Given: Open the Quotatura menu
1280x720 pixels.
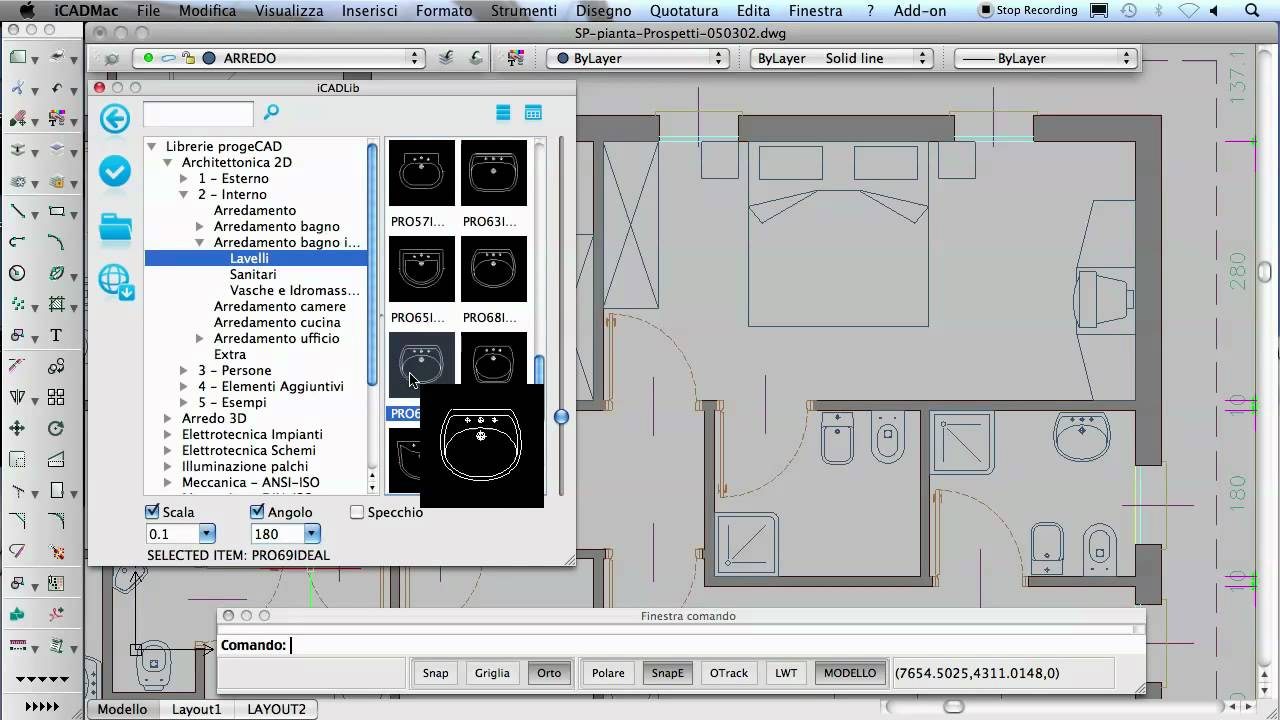Looking at the screenshot, I should pyautogui.click(x=684, y=11).
